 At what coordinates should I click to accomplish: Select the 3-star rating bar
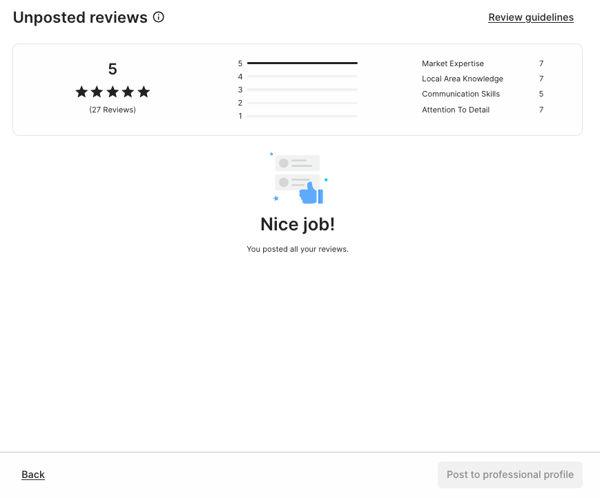coord(302,90)
